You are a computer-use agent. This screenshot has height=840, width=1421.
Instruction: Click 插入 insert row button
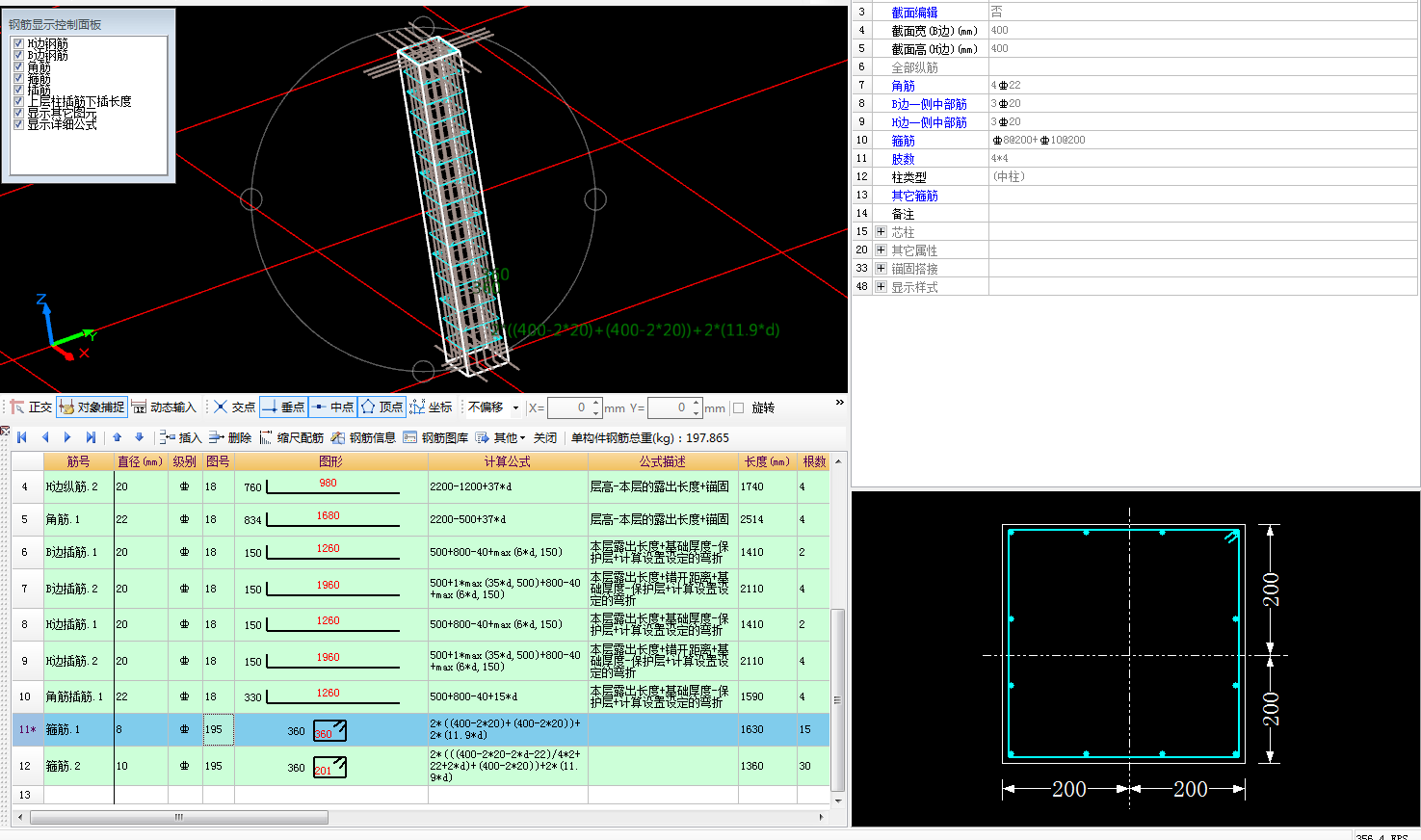click(x=181, y=437)
